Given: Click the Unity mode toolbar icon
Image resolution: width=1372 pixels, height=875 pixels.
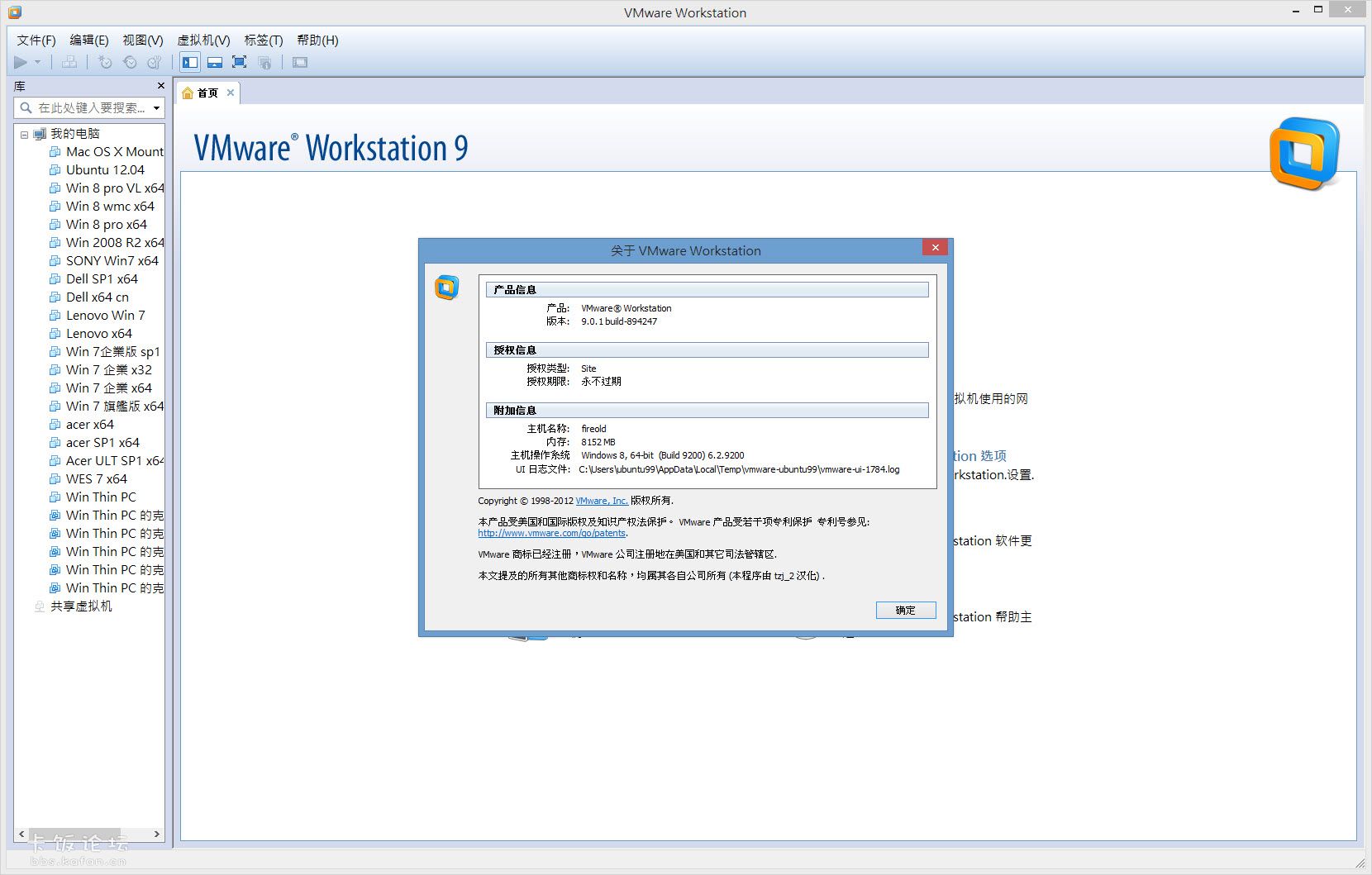Looking at the screenshot, I should (x=264, y=62).
